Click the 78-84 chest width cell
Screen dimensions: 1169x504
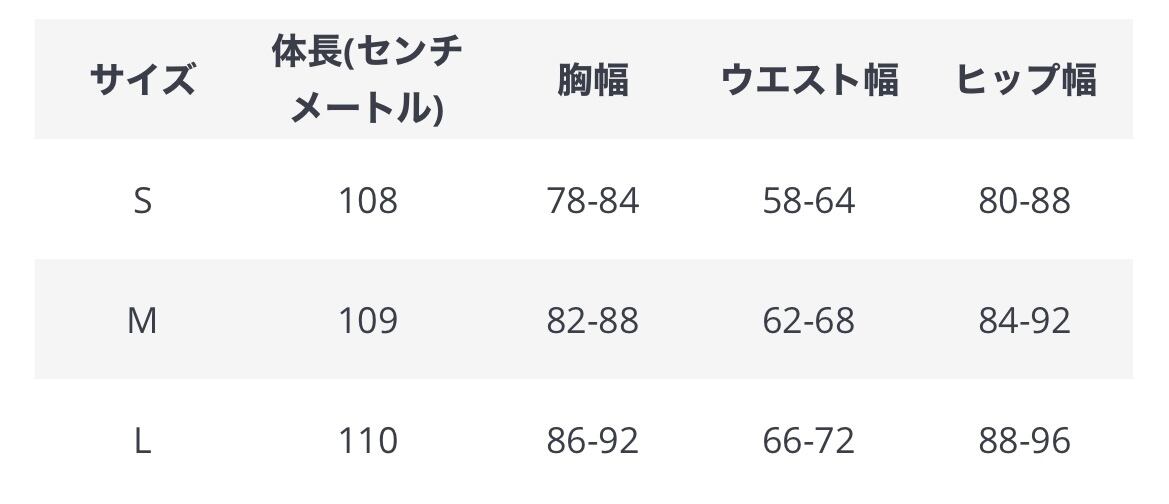593,201
